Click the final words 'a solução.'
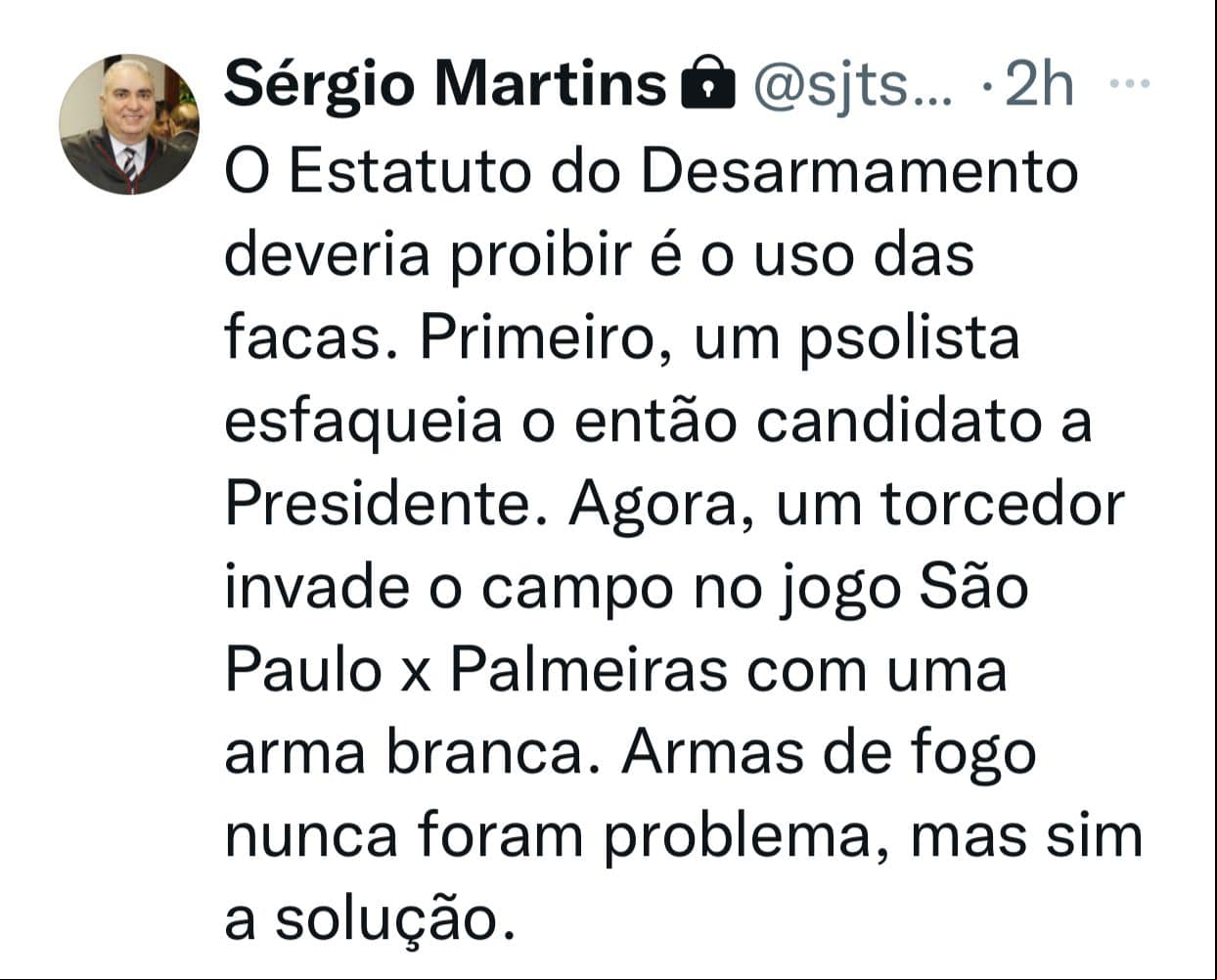This screenshot has height=980, width=1217. tap(370, 921)
